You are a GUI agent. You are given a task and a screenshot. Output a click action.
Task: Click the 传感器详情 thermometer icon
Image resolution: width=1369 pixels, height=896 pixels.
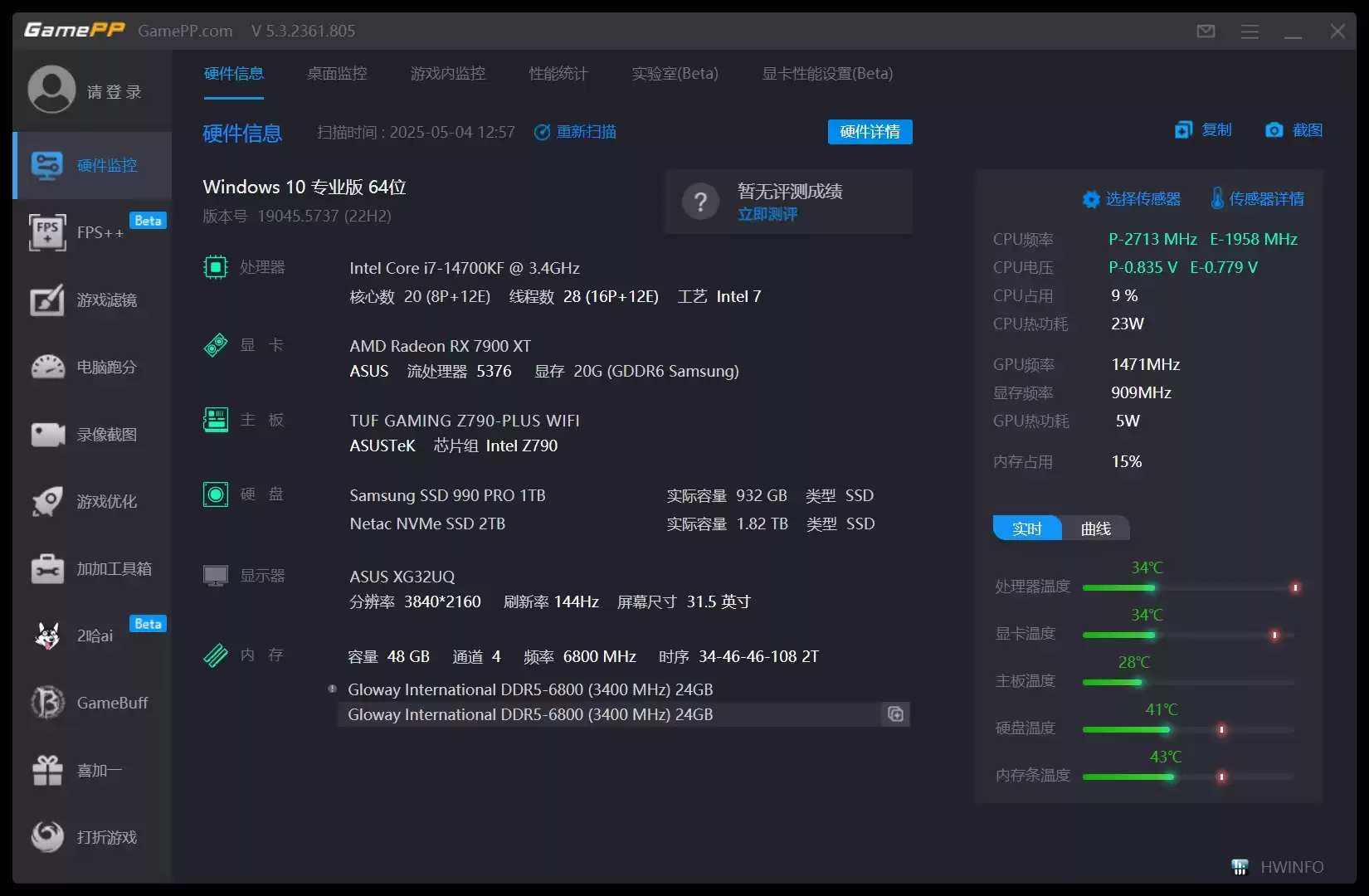(1217, 198)
